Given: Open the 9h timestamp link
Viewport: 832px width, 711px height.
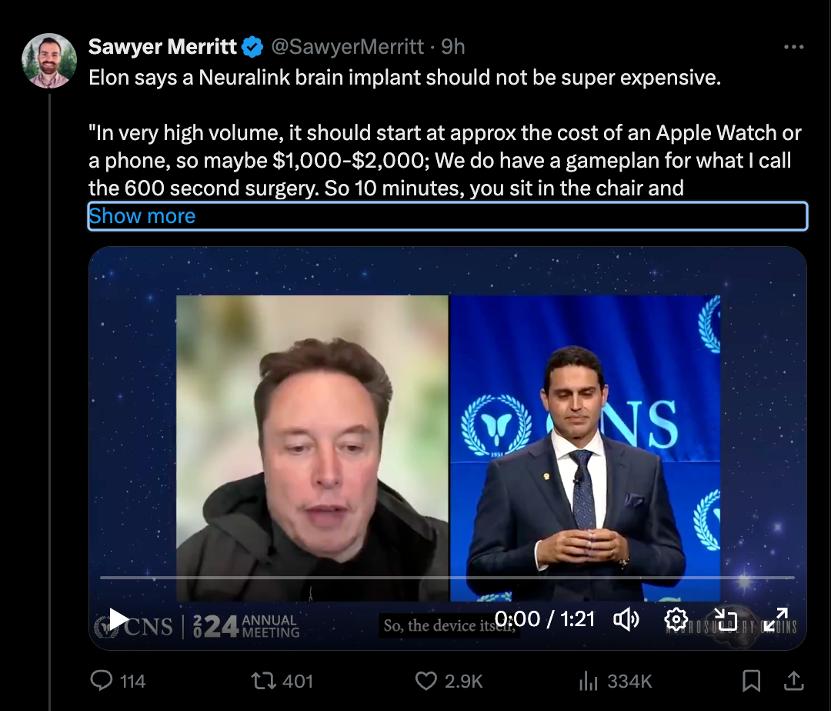Looking at the screenshot, I should pos(453,47).
